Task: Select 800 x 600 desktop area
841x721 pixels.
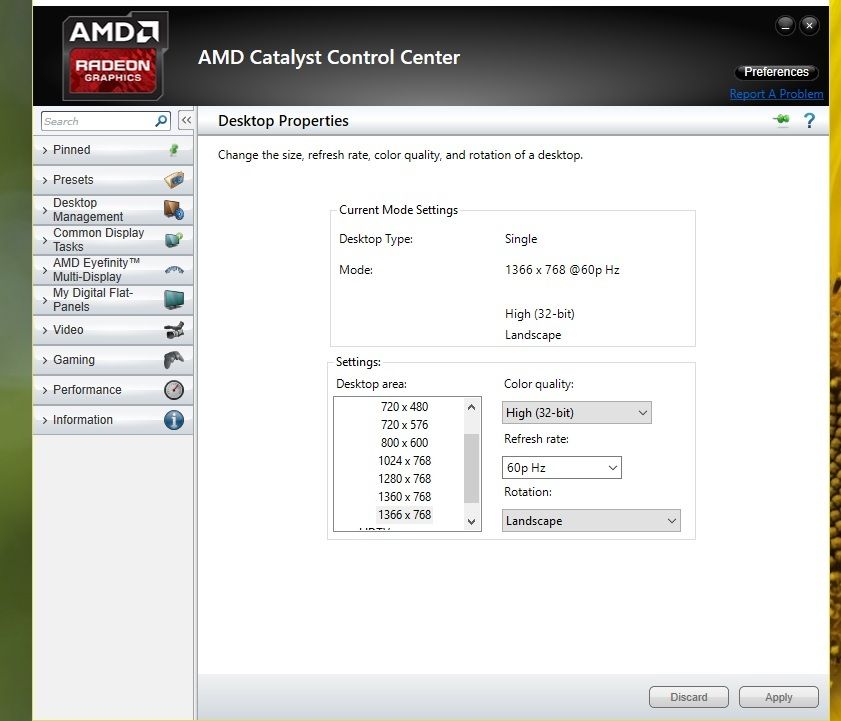Action: tap(404, 443)
